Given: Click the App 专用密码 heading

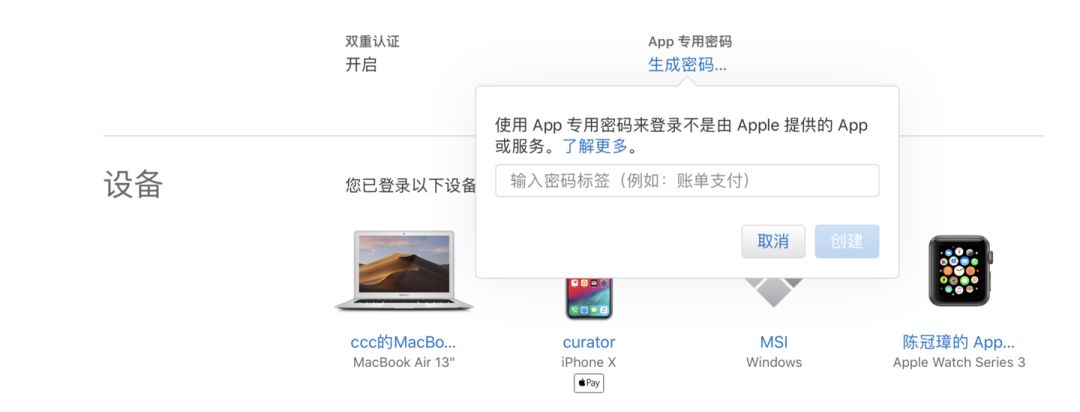Looking at the screenshot, I should [x=690, y=42].
